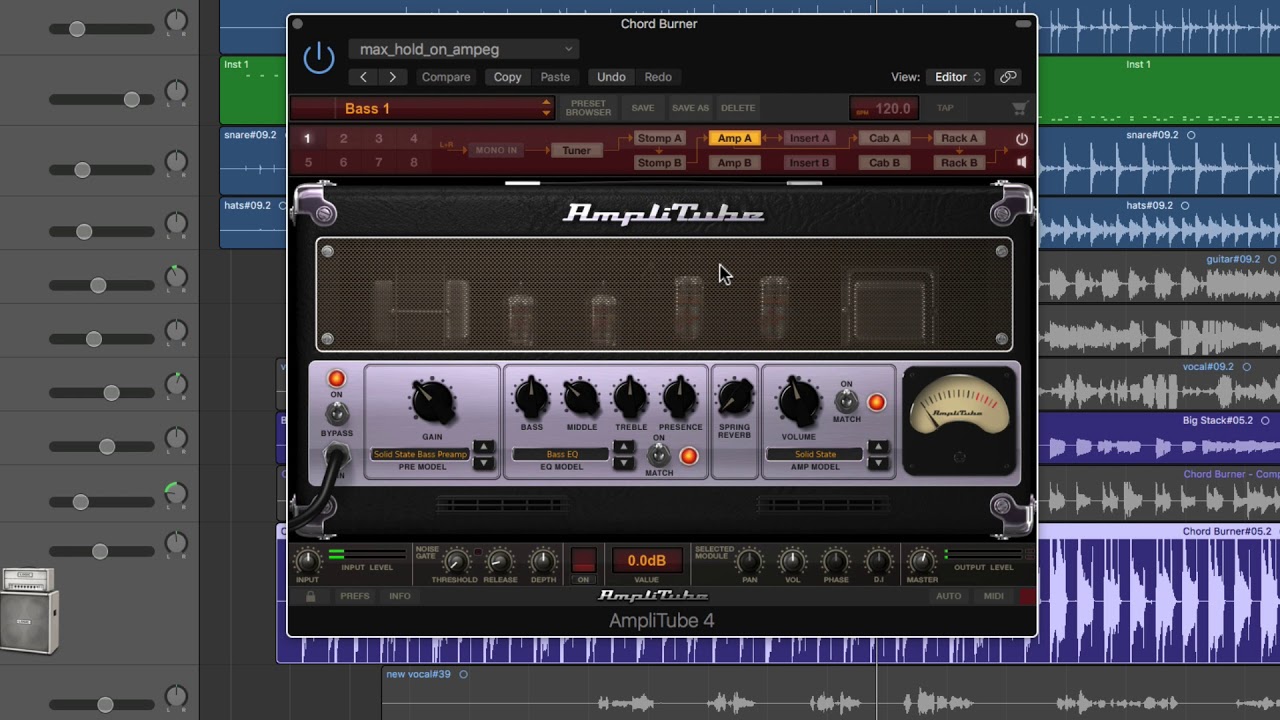
Task: Click the Paste button
Action: tap(555, 77)
